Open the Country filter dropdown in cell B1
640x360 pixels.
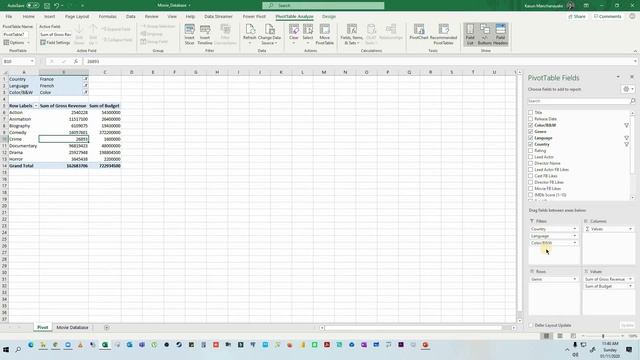click(x=85, y=79)
